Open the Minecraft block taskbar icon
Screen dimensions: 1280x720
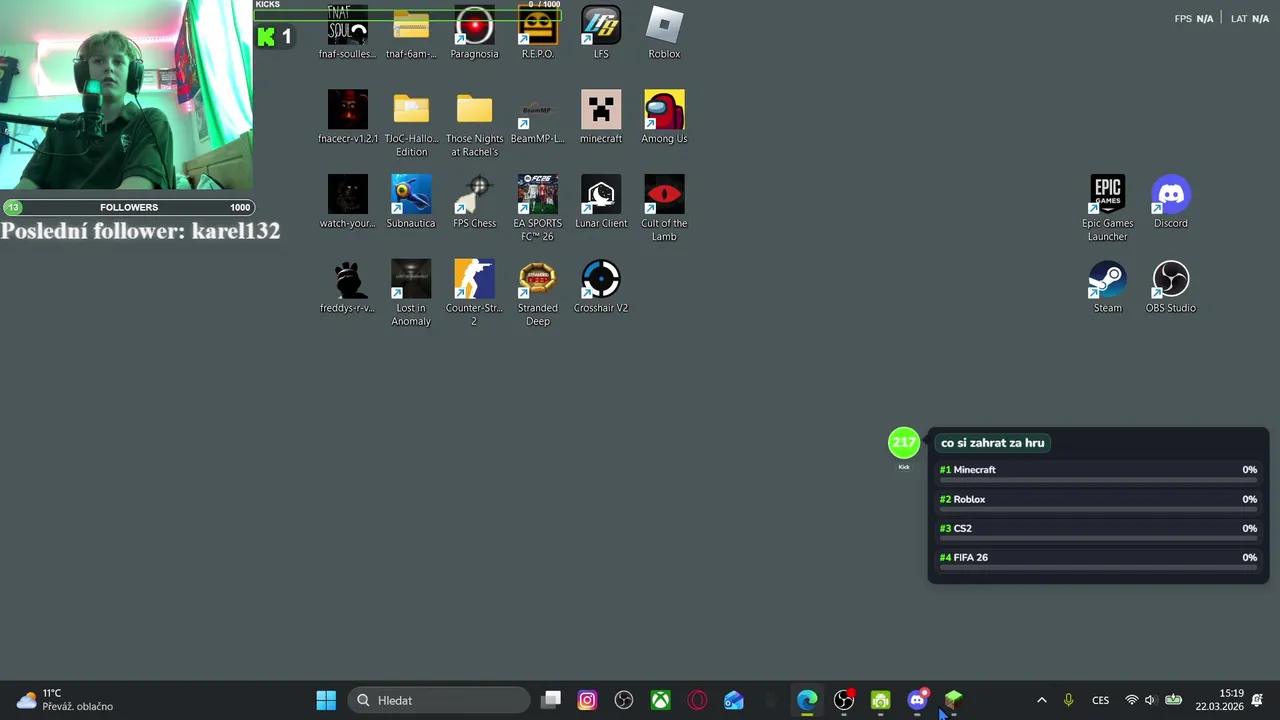(954, 700)
